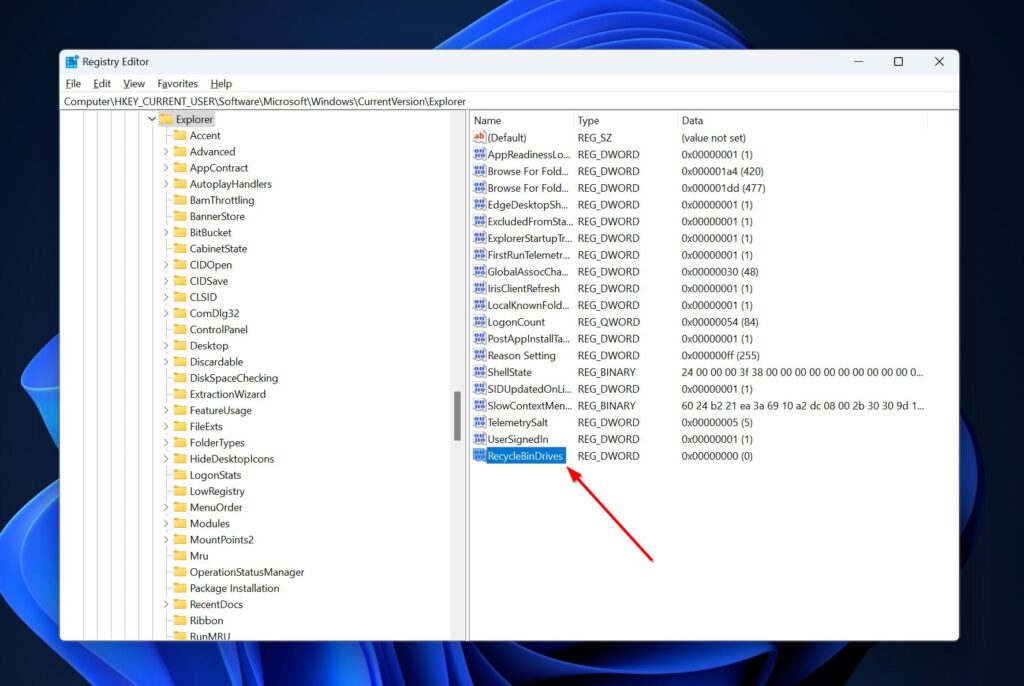
Task: Expand the FileExts subkey
Action: [166, 426]
